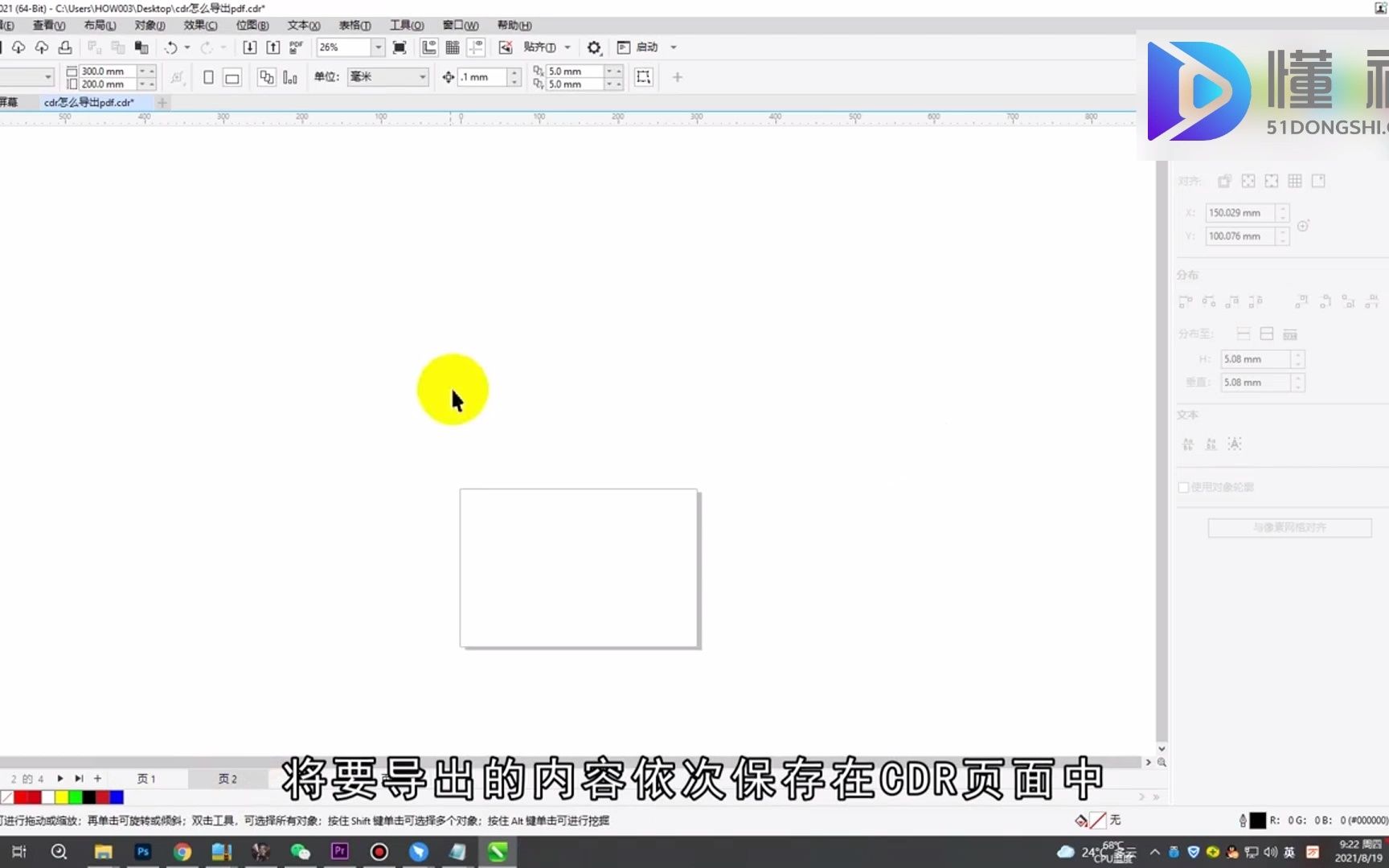Viewport: 1389px width, 868px height.
Task: Open the 表格 menu
Action: pos(354,26)
